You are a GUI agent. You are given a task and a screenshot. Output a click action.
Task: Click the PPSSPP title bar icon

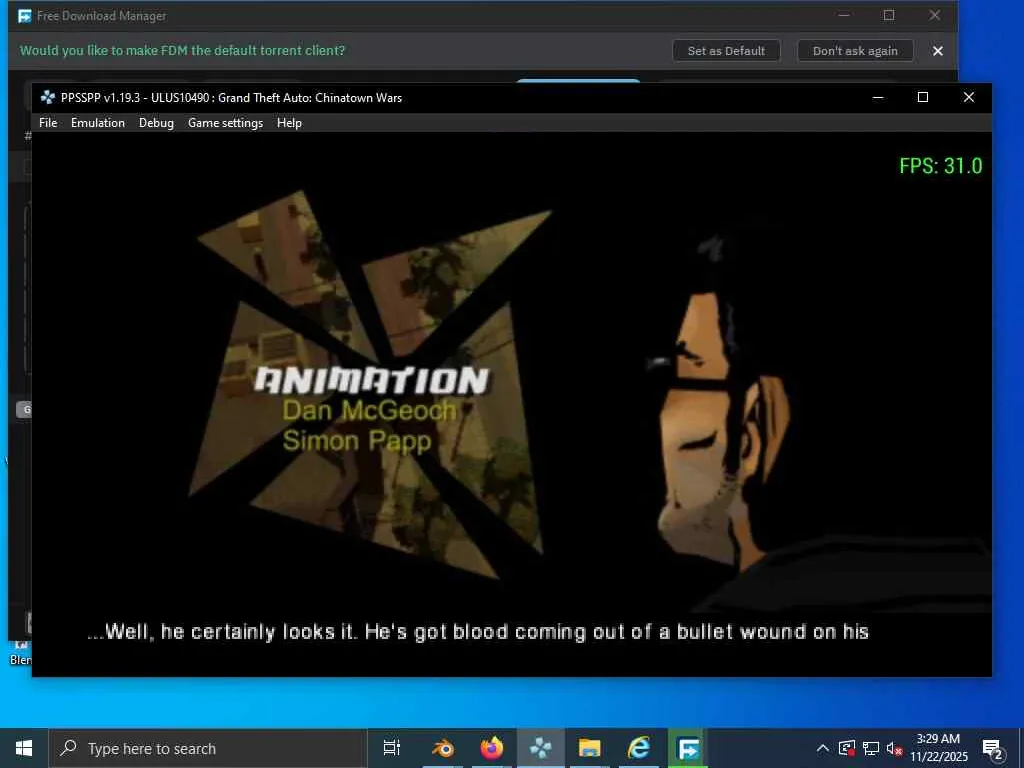[x=48, y=97]
